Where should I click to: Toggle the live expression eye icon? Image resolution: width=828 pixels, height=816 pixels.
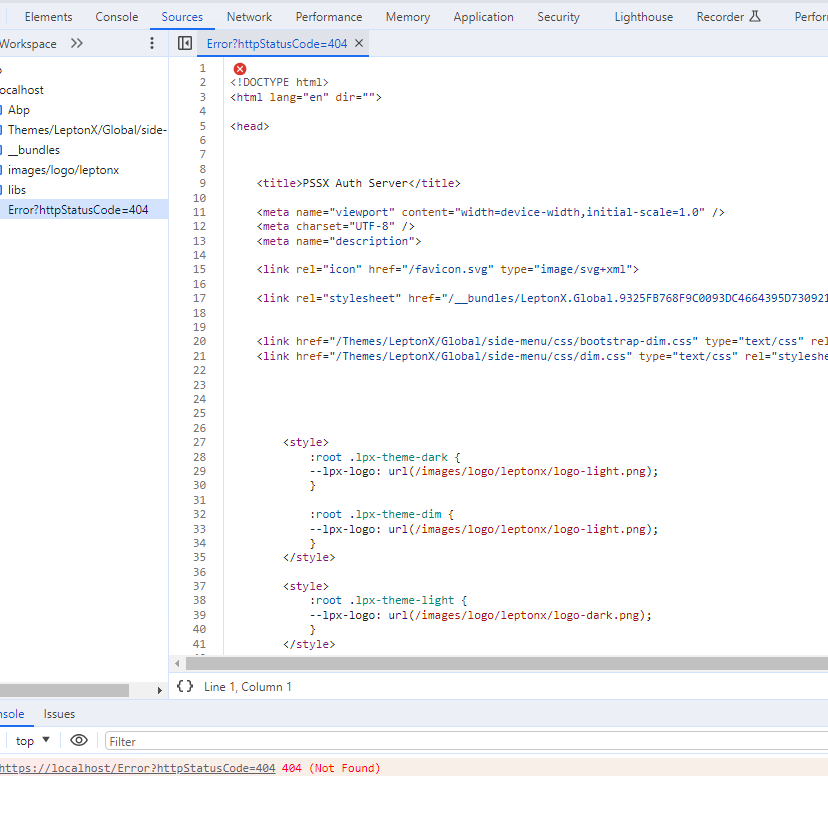(79, 741)
